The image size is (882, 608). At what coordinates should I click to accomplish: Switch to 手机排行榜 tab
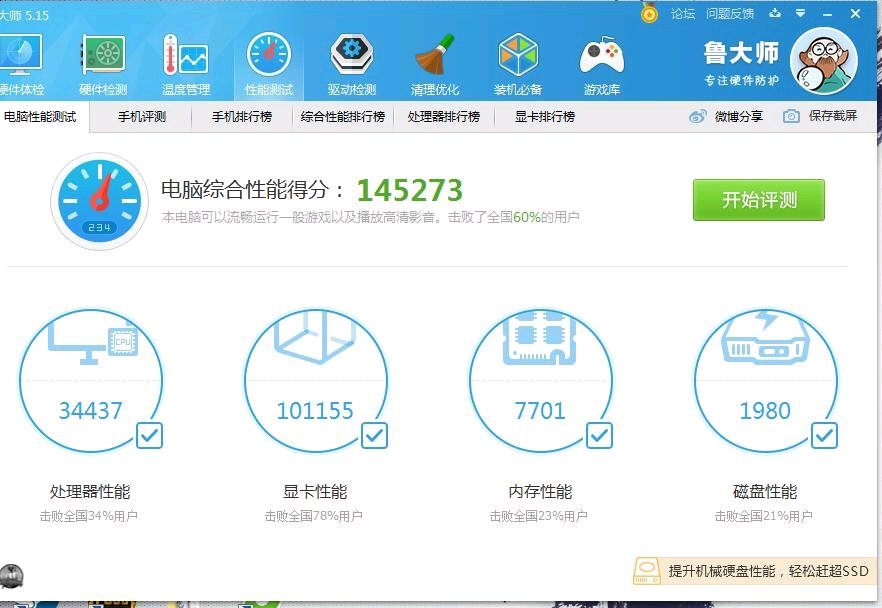pyautogui.click(x=242, y=117)
